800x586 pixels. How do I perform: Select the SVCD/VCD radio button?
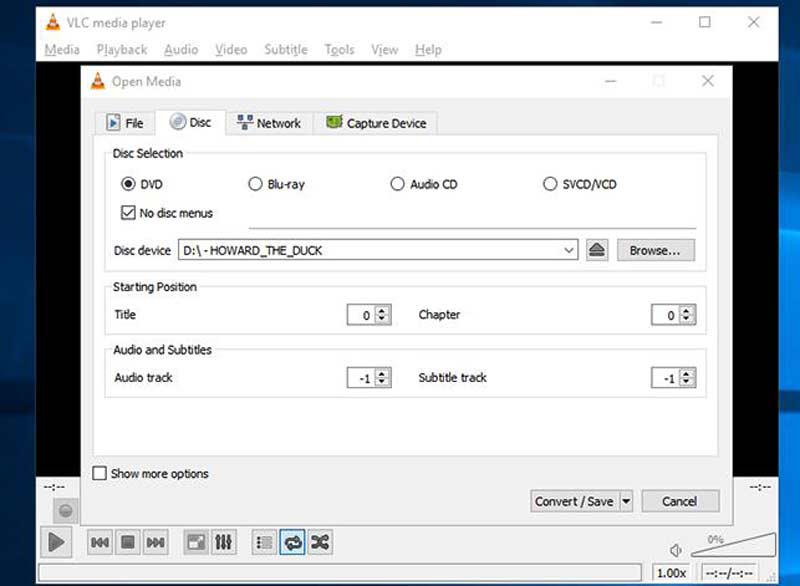[550, 184]
